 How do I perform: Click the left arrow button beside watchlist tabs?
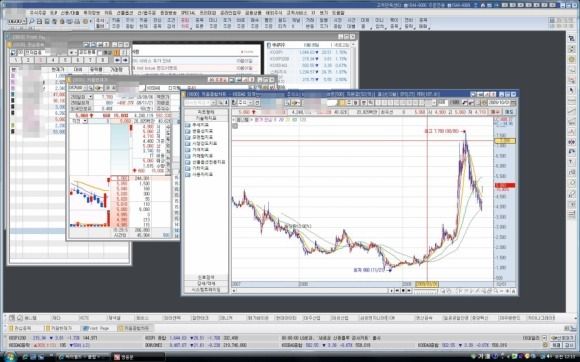click(x=117, y=60)
